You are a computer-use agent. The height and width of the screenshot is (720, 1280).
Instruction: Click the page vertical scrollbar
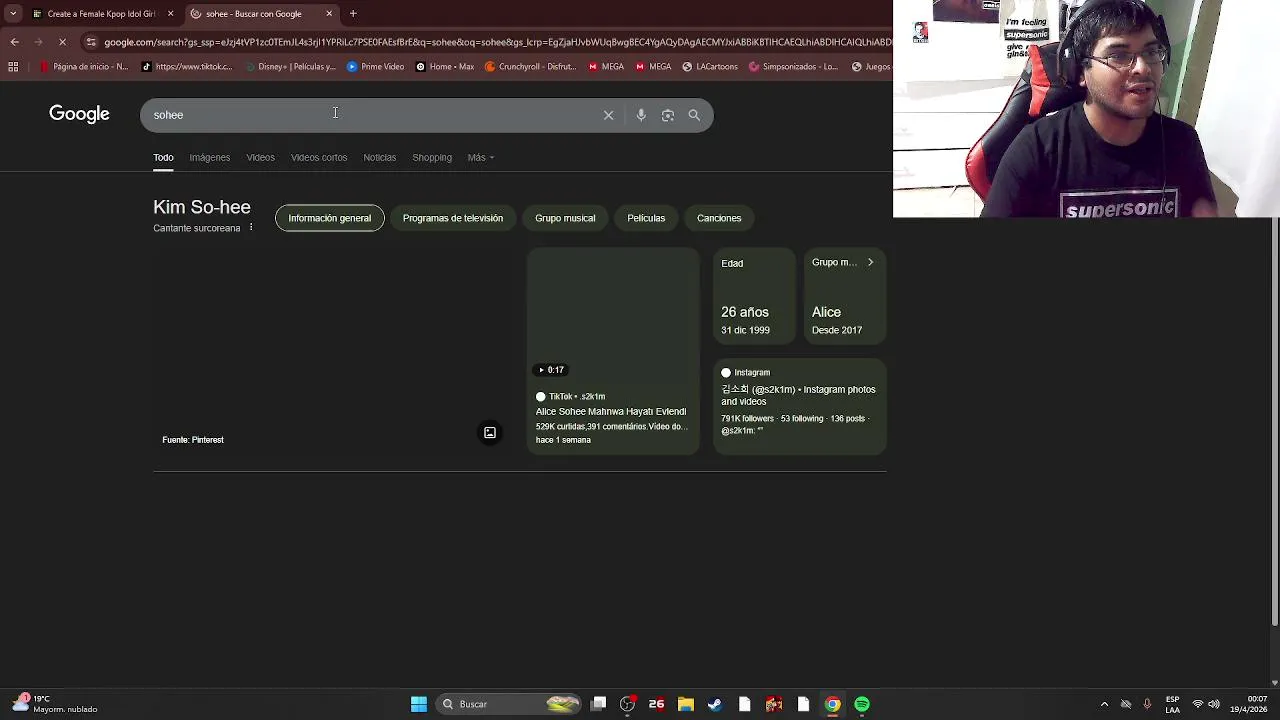[1275, 420]
